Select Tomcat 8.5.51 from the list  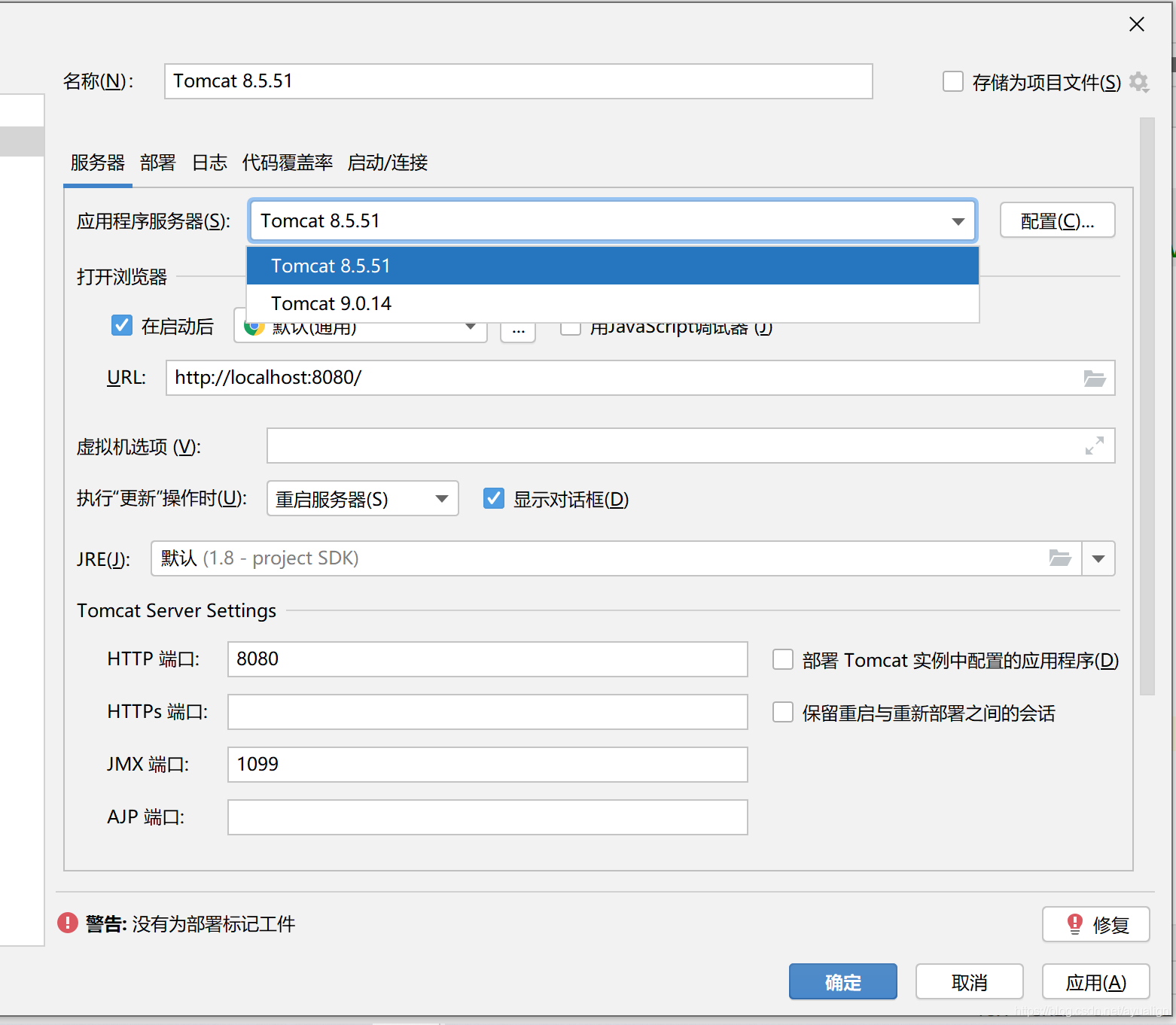613,266
